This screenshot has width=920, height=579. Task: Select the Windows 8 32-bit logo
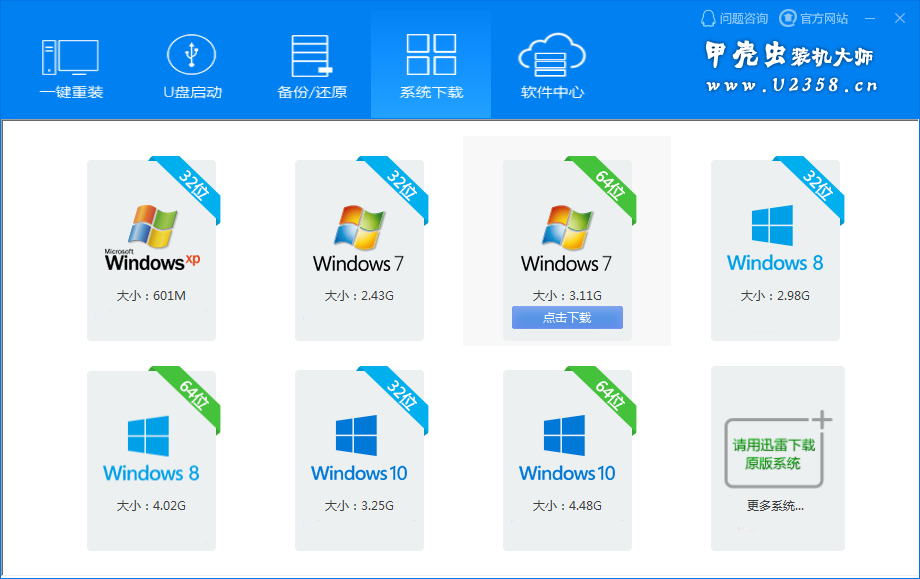coord(774,238)
